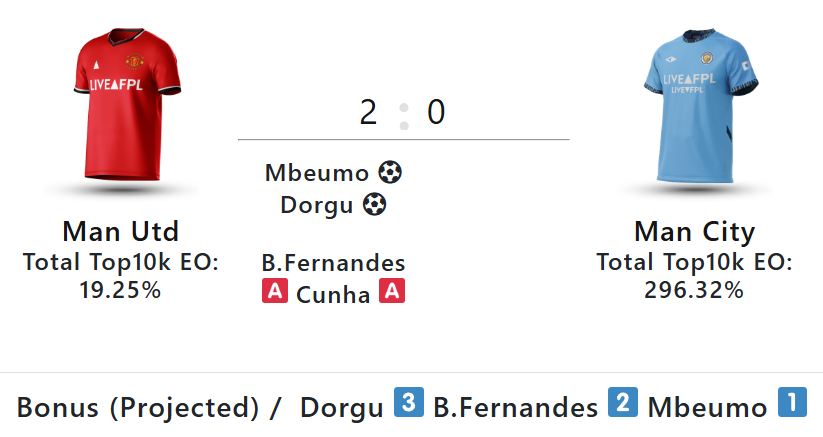This screenshot has width=823, height=437.
Task: Click B.Fernandes' blue 2 bonus badge
Action: tap(621, 403)
